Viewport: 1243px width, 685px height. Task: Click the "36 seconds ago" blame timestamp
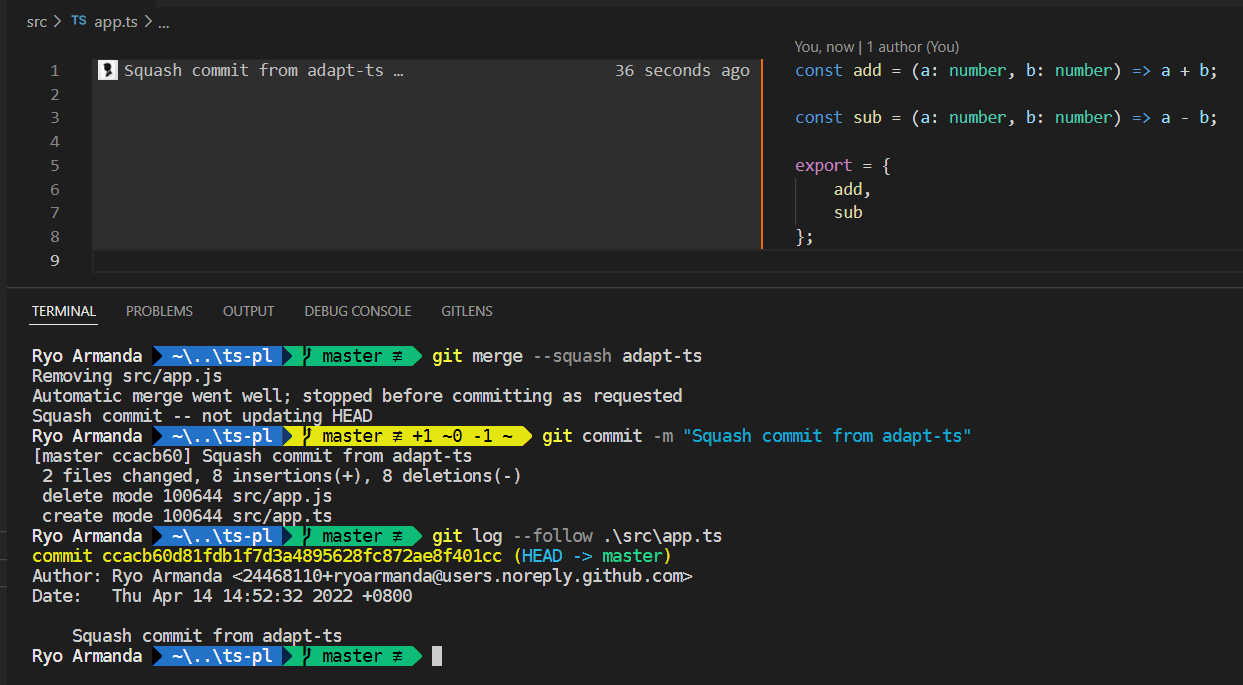pyautogui.click(x=682, y=70)
